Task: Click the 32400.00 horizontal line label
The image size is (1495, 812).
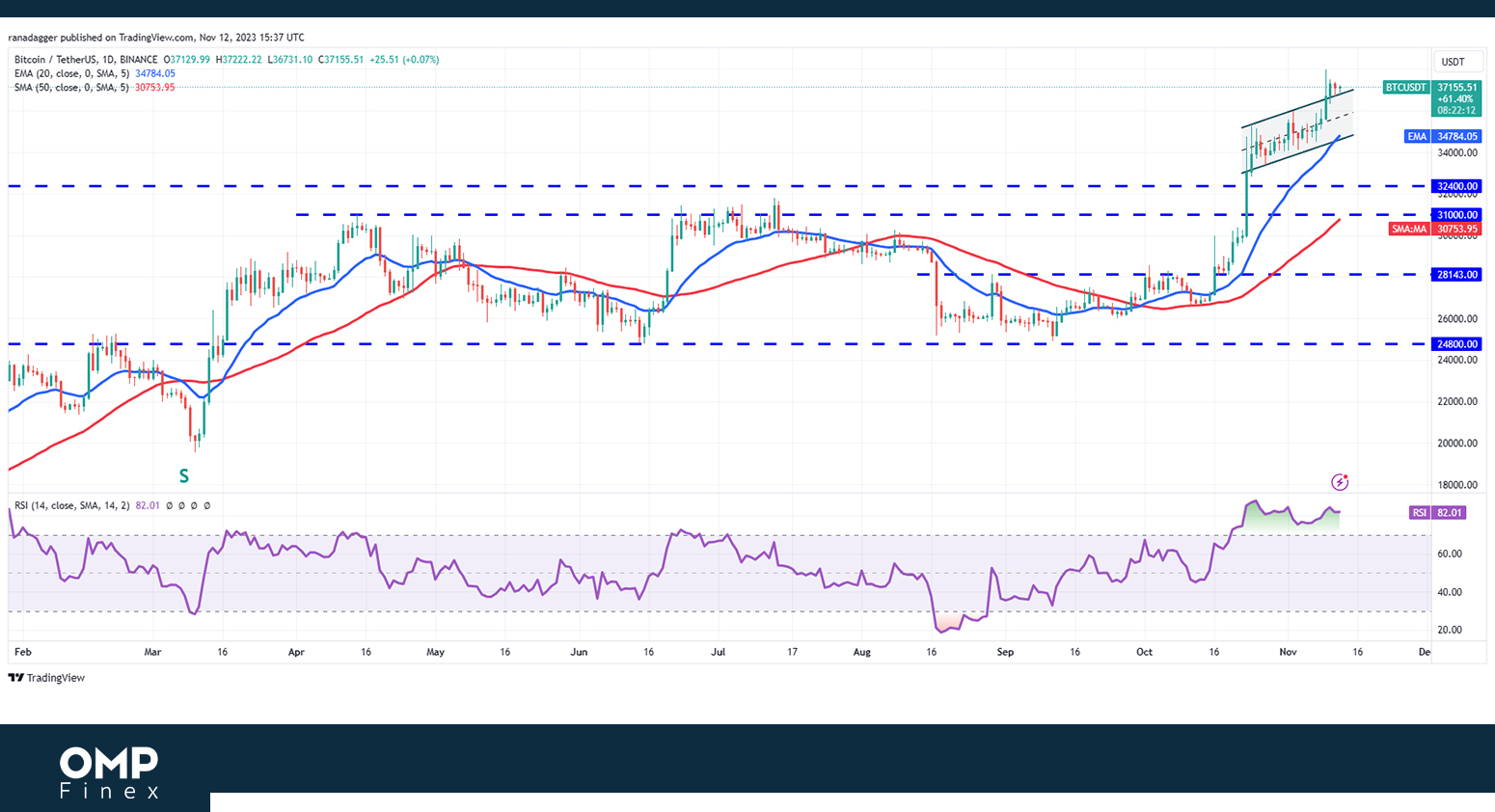Action: pyautogui.click(x=1456, y=187)
